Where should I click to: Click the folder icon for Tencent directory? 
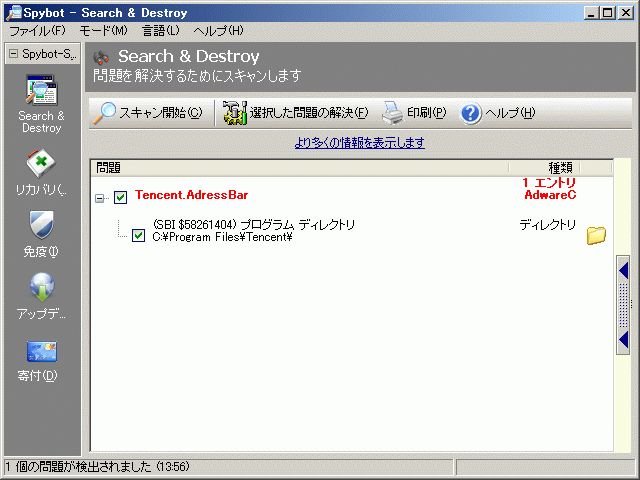coord(596,235)
